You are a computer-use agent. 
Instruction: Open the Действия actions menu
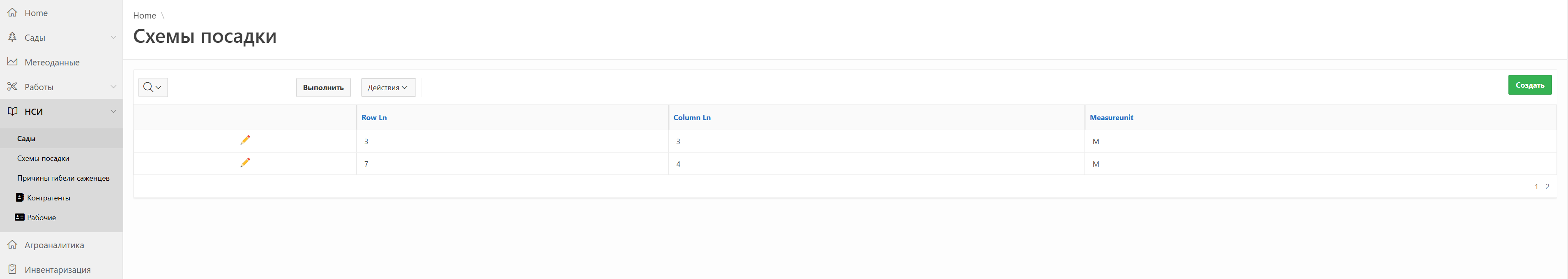pos(388,87)
